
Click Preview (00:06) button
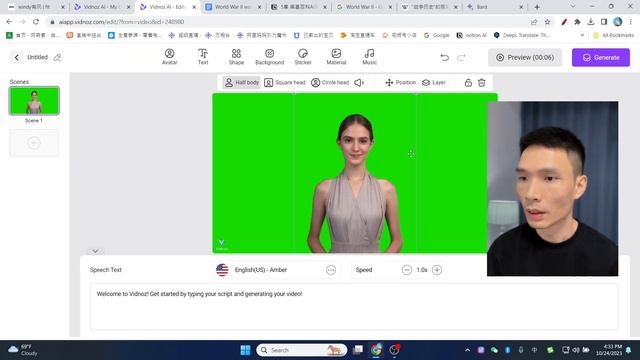tap(525, 58)
